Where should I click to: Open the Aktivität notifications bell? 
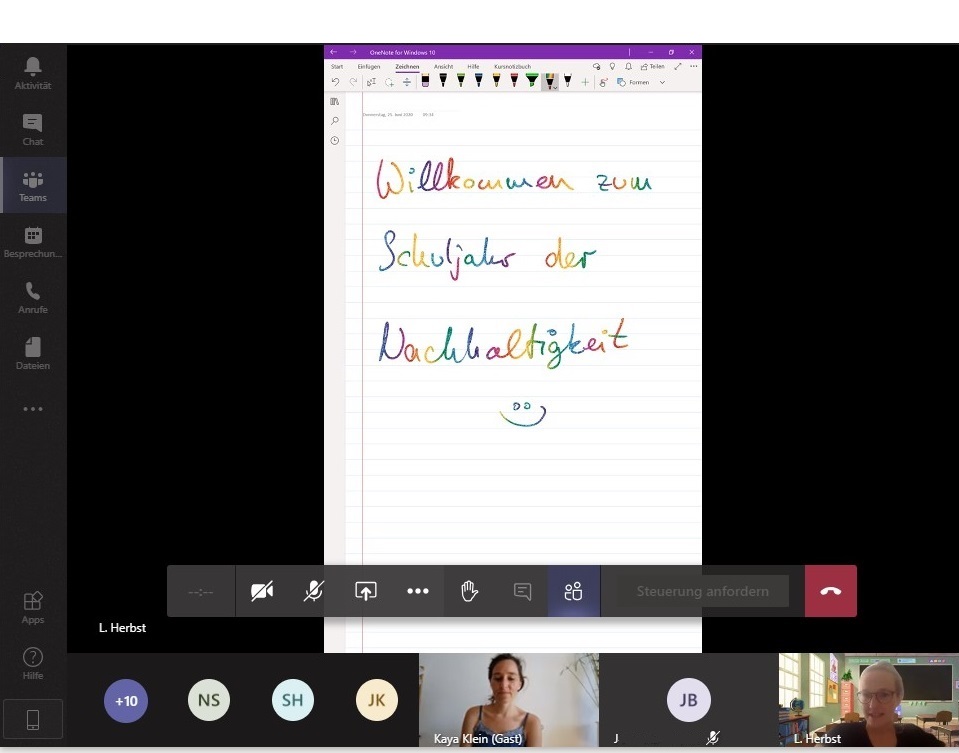[33, 73]
